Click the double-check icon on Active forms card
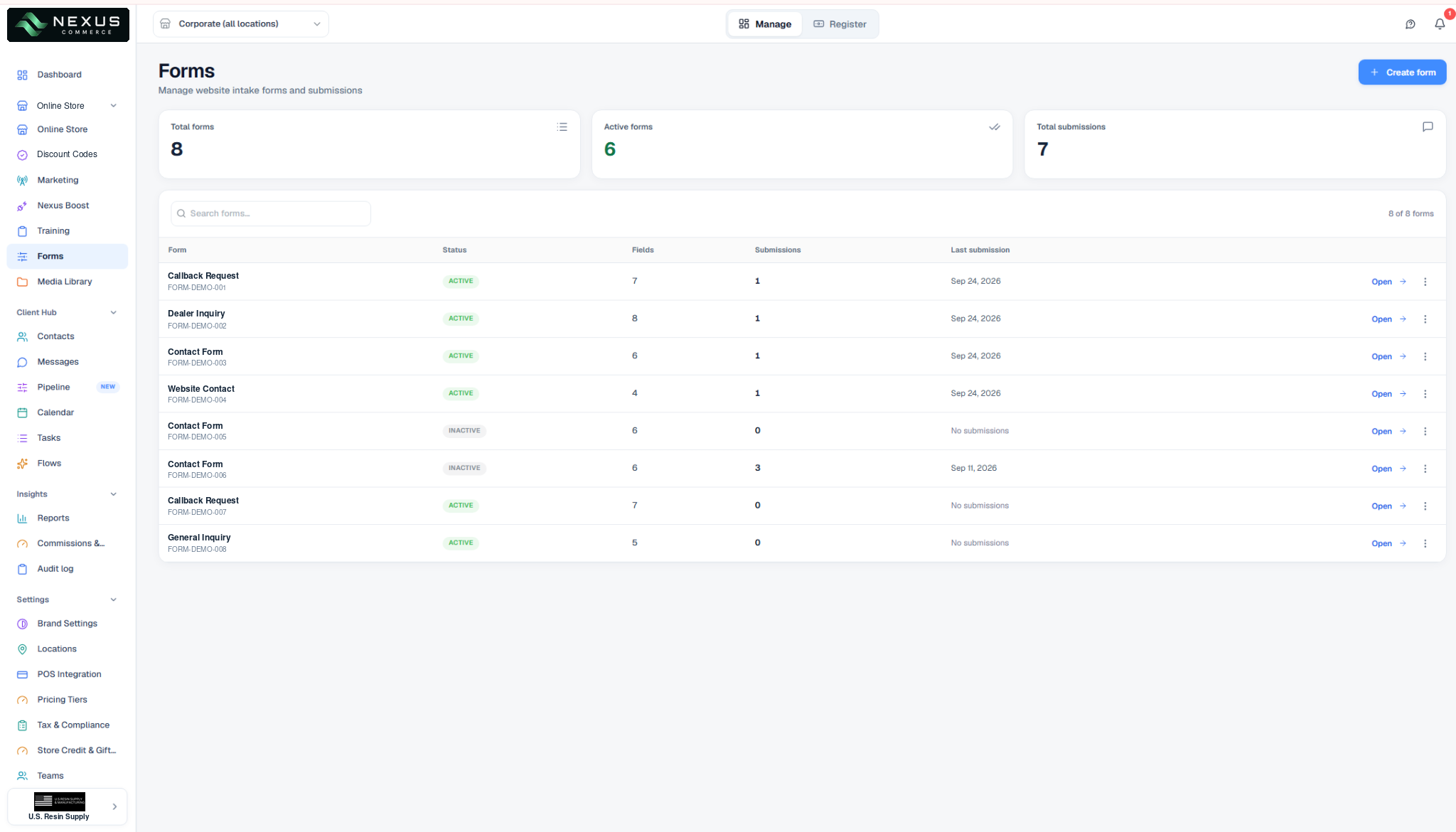 click(x=995, y=127)
